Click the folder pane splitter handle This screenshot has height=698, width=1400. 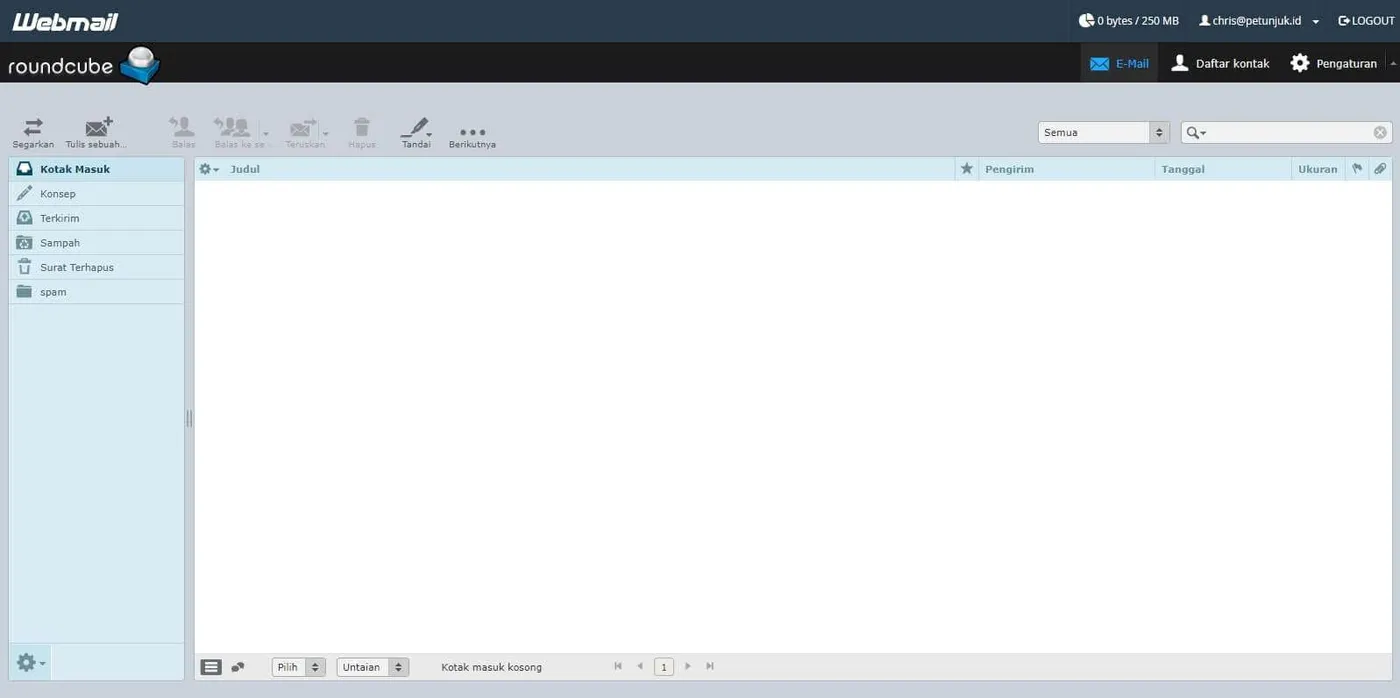click(189, 418)
